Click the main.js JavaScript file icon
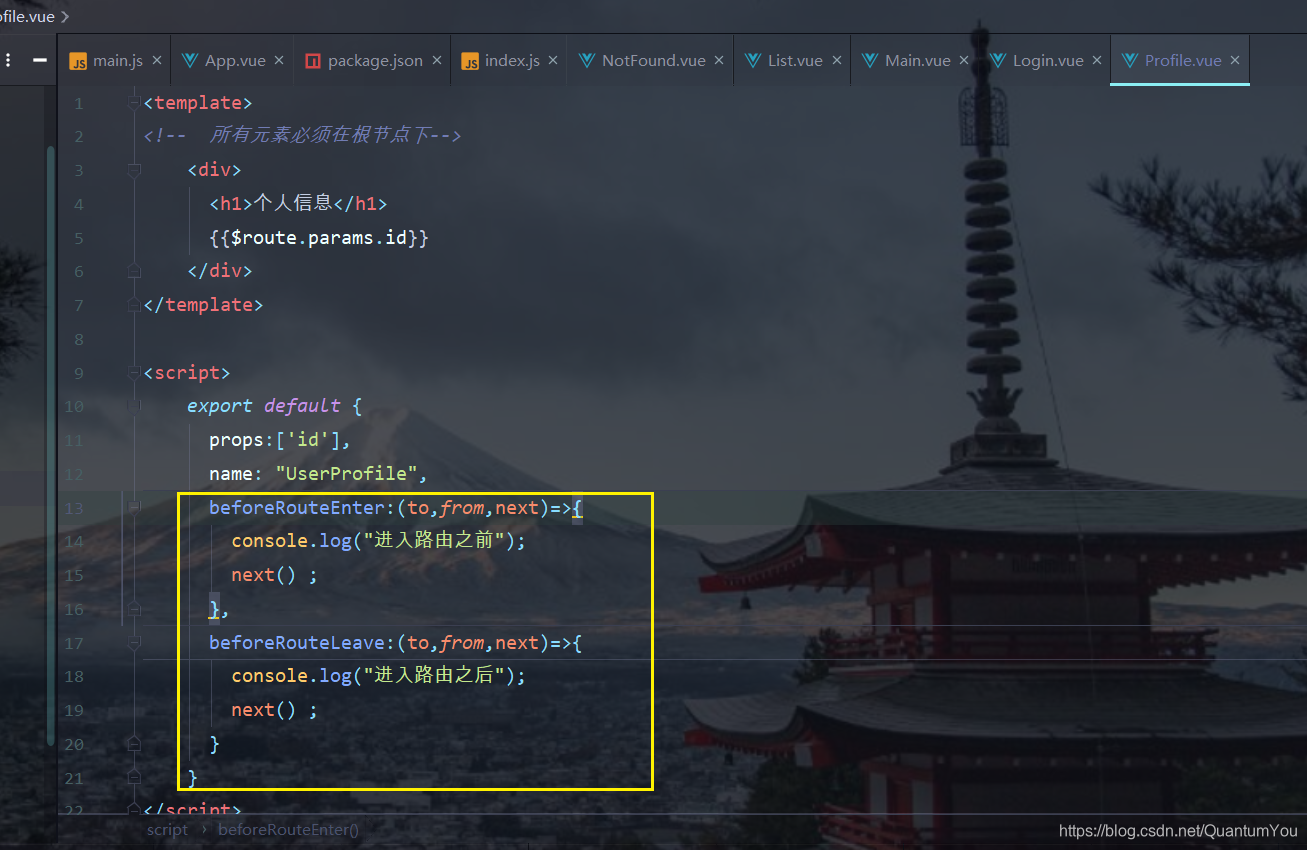This screenshot has height=850, width=1307. (78, 61)
